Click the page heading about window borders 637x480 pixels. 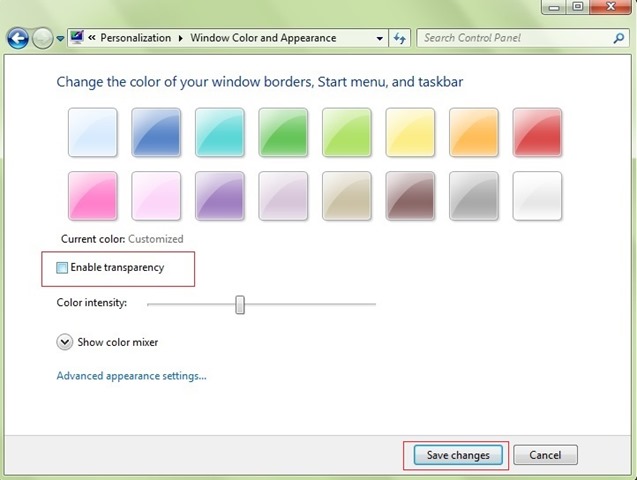click(260, 82)
